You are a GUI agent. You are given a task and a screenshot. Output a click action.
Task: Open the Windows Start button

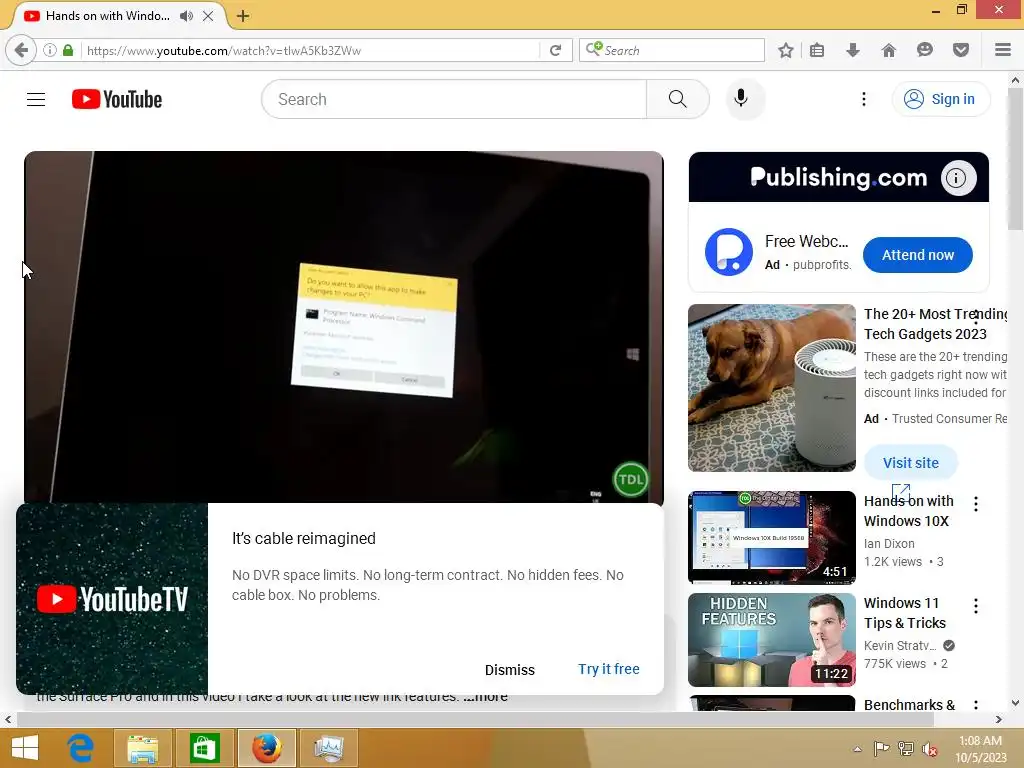(25, 747)
